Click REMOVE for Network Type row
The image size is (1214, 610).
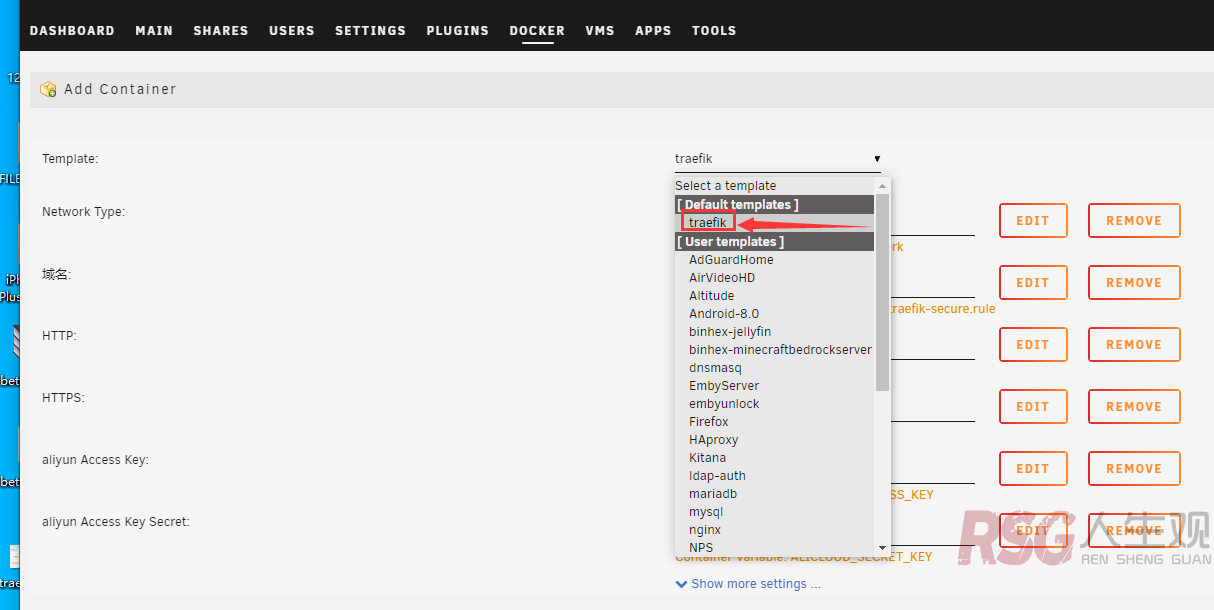point(1134,221)
